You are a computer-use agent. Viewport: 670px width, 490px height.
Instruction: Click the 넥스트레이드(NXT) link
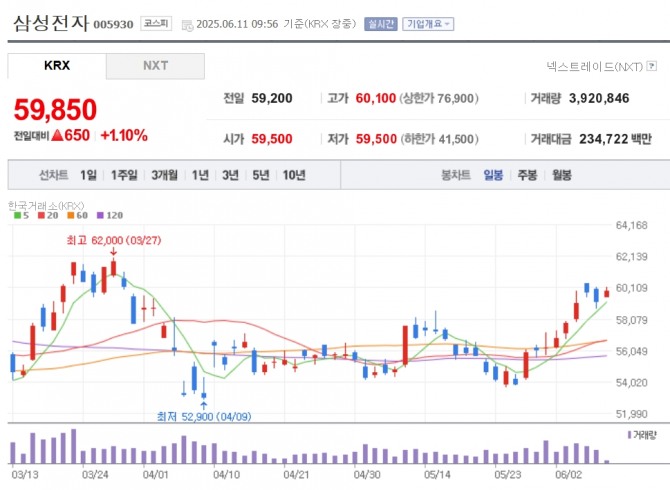pos(595,66)
